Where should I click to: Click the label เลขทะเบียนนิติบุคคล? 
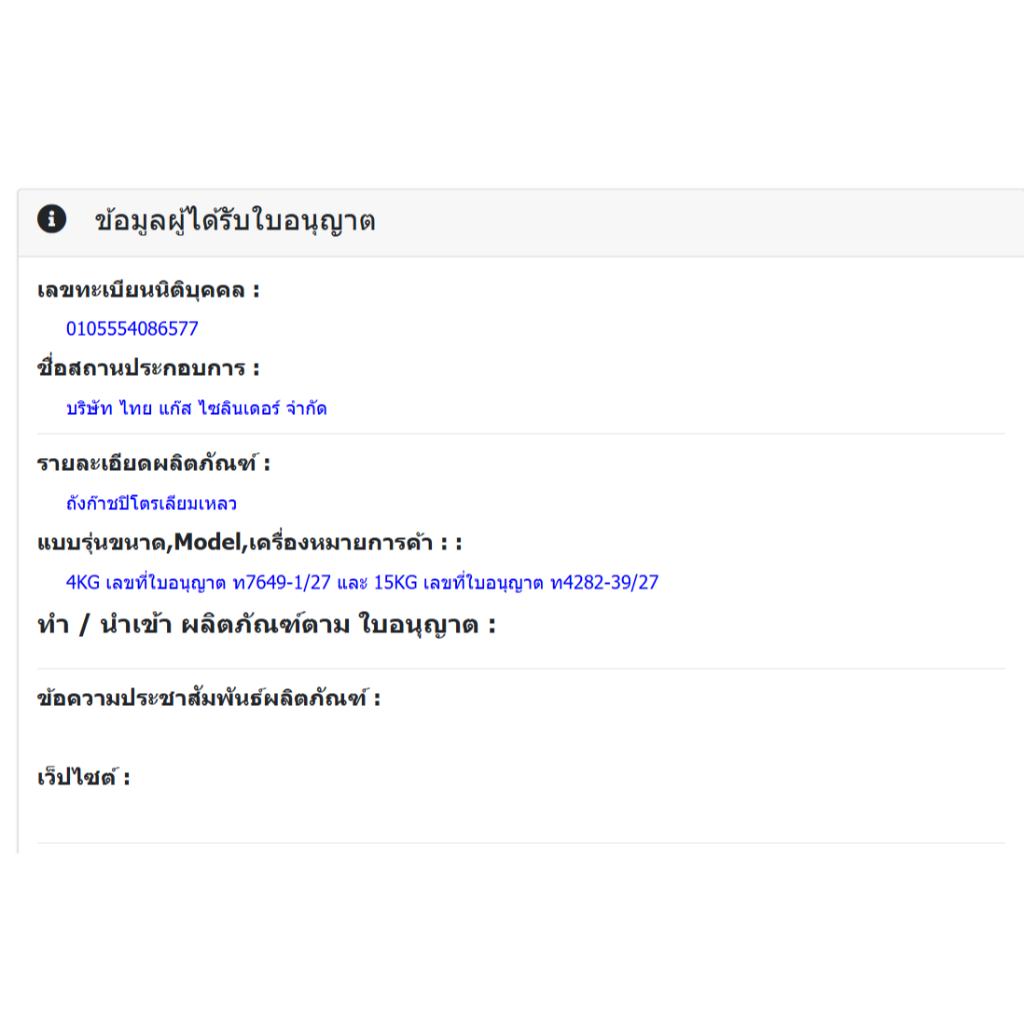tap(148, 291)
